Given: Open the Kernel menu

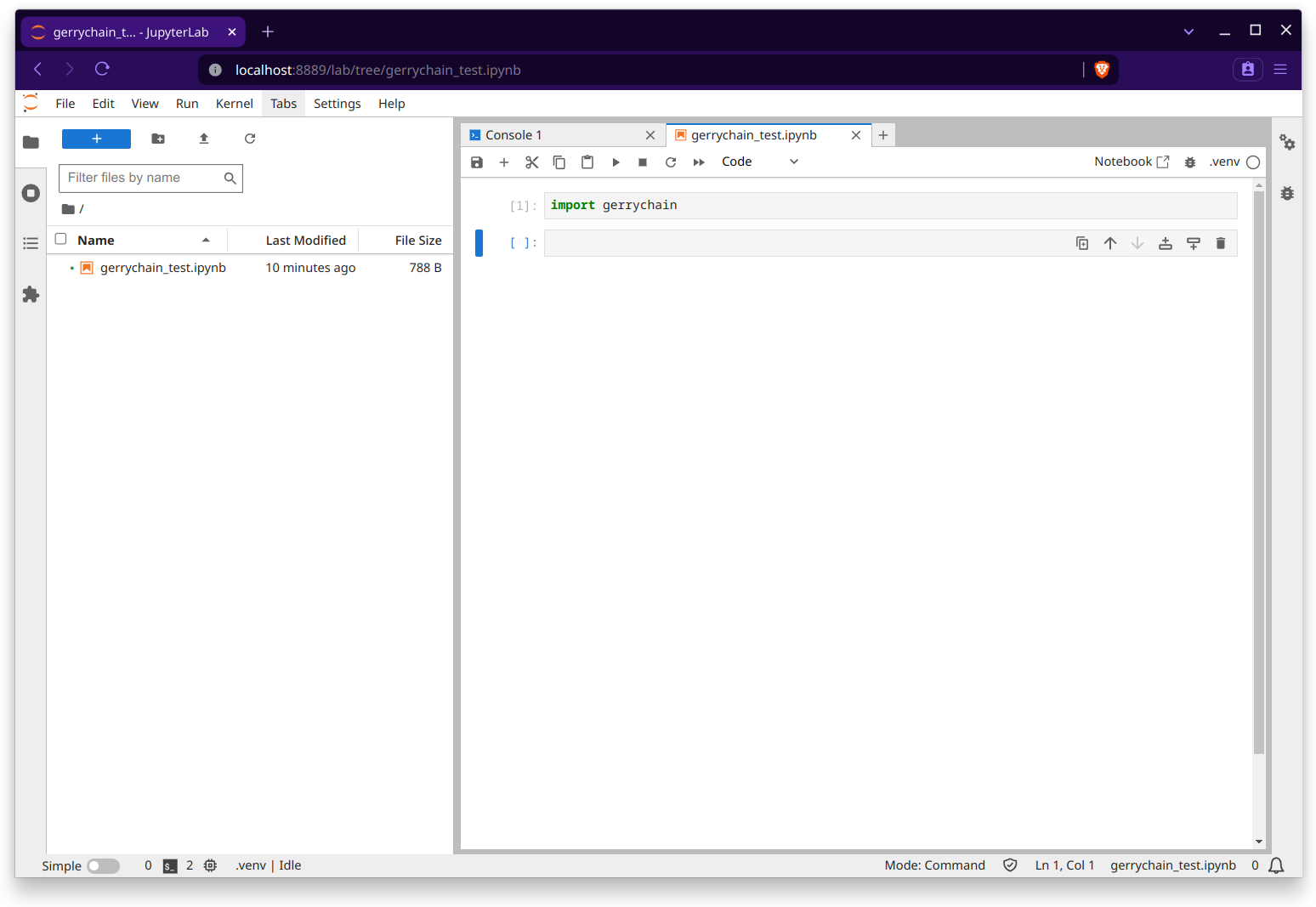Looking at the screenshot, I should point(234,103).
